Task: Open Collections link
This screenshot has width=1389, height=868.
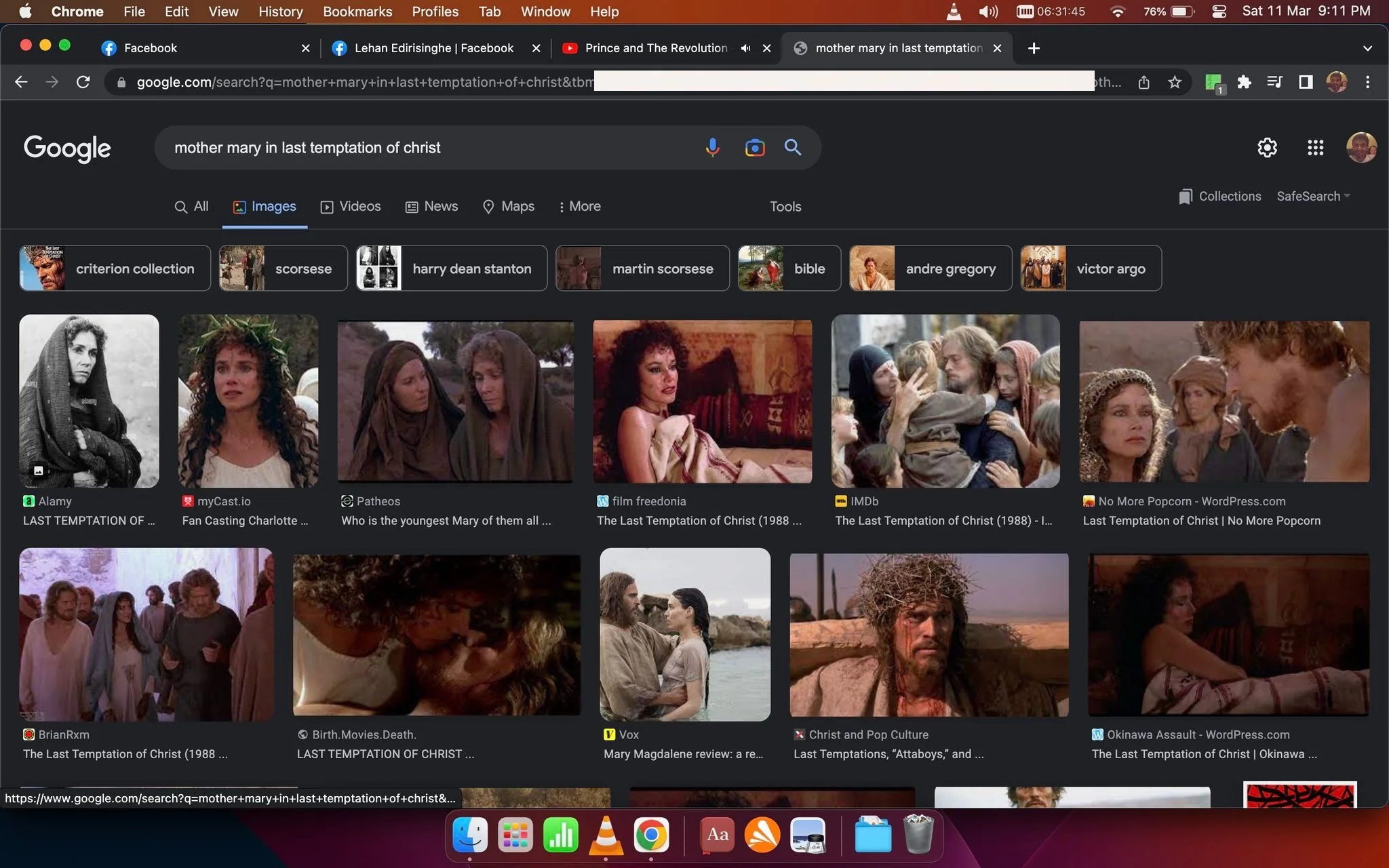Action: (x=1220, y=196)
